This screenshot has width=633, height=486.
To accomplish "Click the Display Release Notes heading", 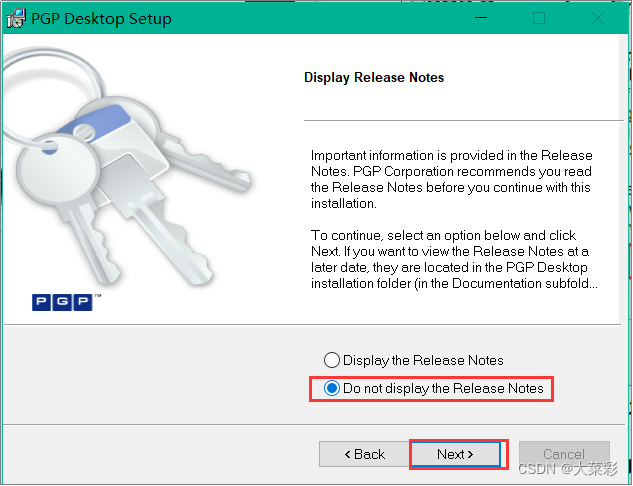I will coord(374,77).
